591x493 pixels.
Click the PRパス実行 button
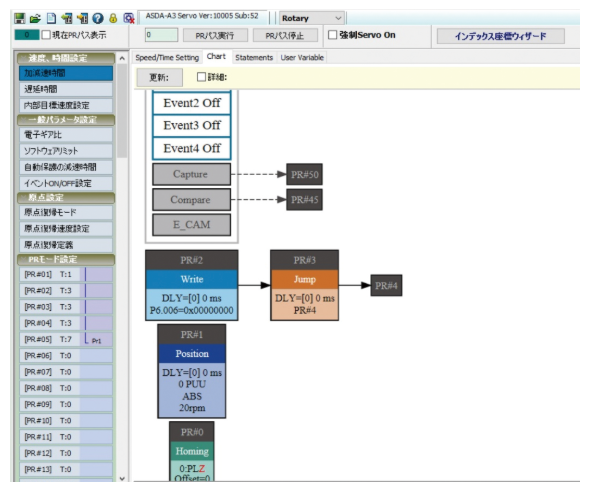[215, 35]
